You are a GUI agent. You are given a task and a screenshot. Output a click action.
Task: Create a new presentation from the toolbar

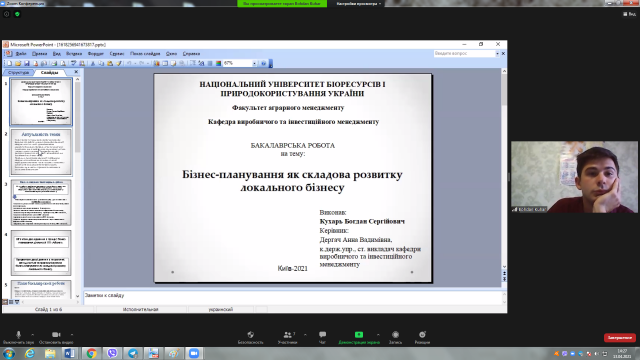tap(9, 63)
